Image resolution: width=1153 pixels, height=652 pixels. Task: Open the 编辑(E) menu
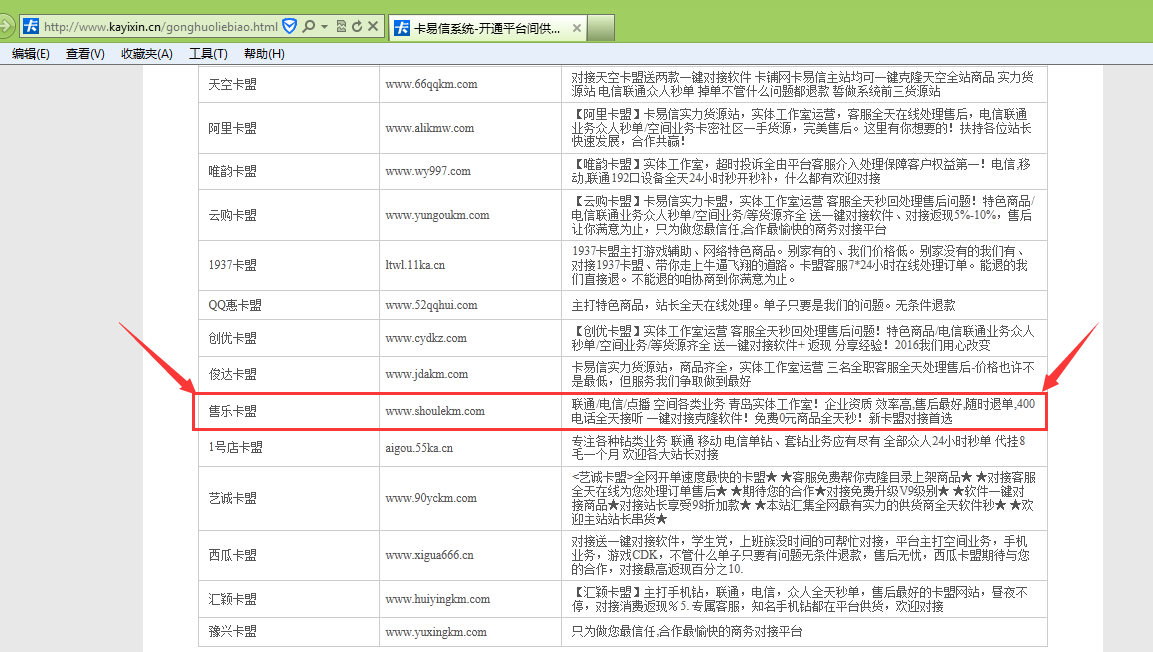pyautogui.click(x=31, y=54)
